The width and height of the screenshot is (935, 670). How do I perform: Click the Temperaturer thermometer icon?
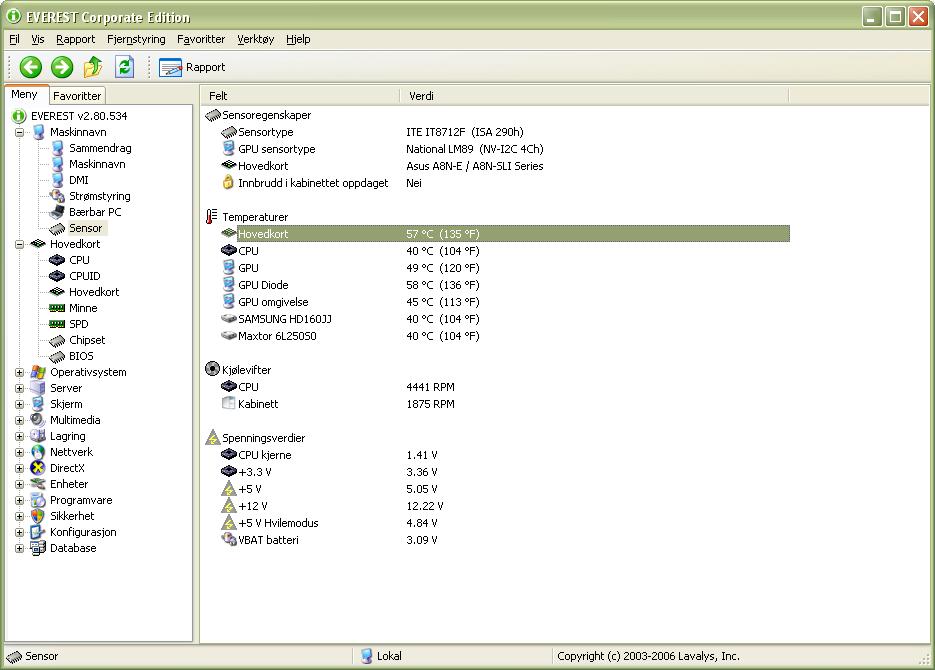[x=211, y=217]
